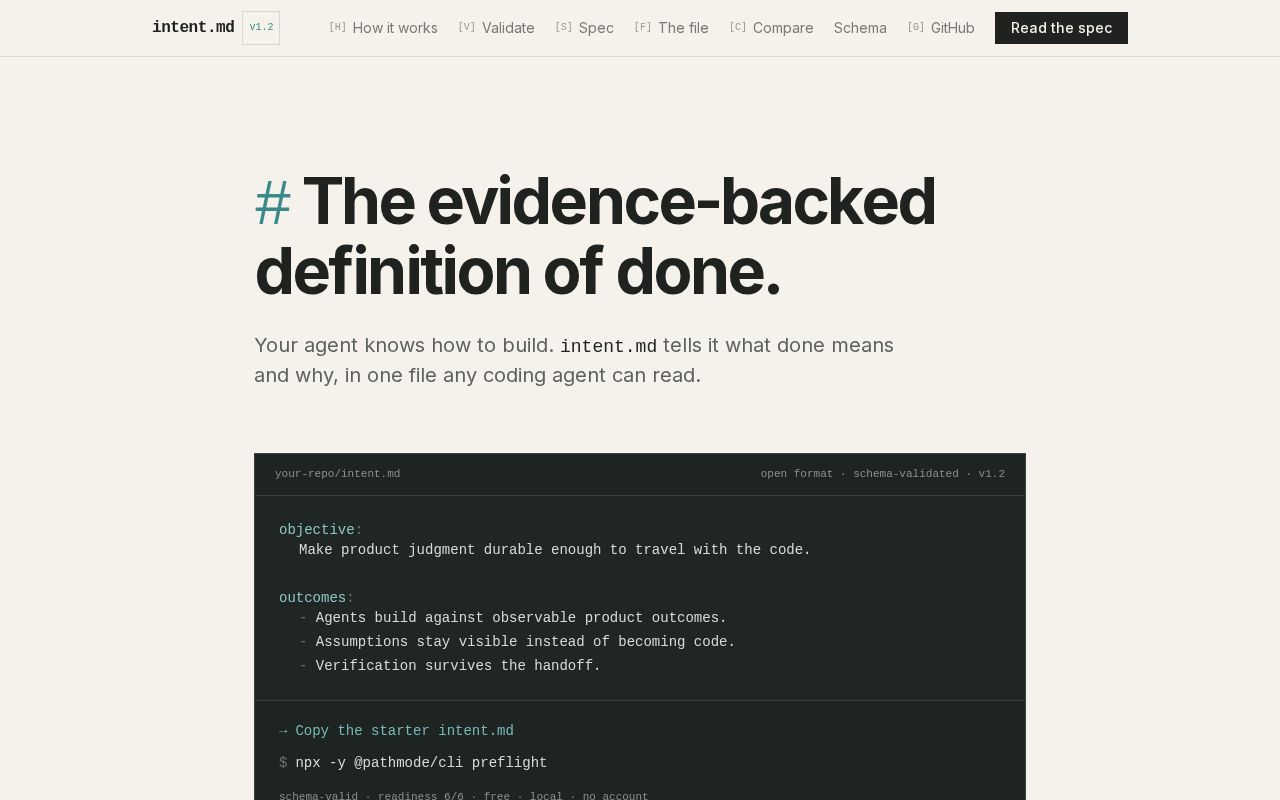Click the schema-valid readiness status line
Screen dimensions: 1280x800
(x=463, y=796)
